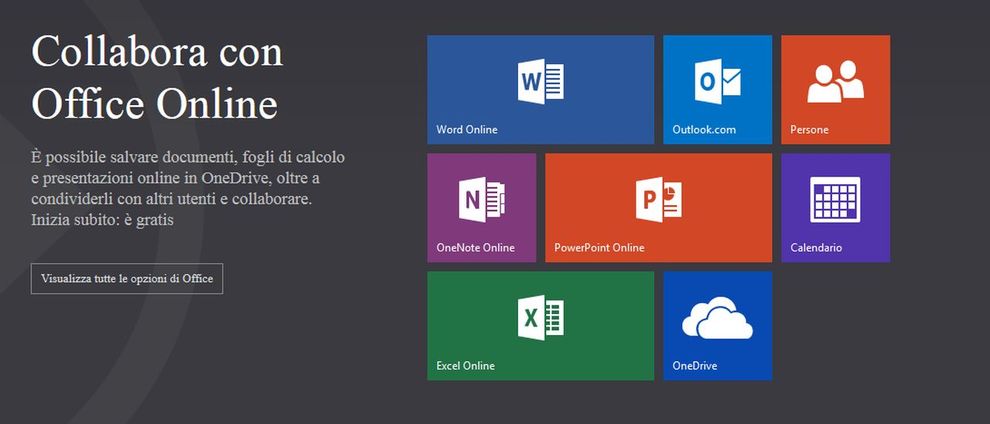
Task: Click the "Word Online" tile label
Action: 467,130
